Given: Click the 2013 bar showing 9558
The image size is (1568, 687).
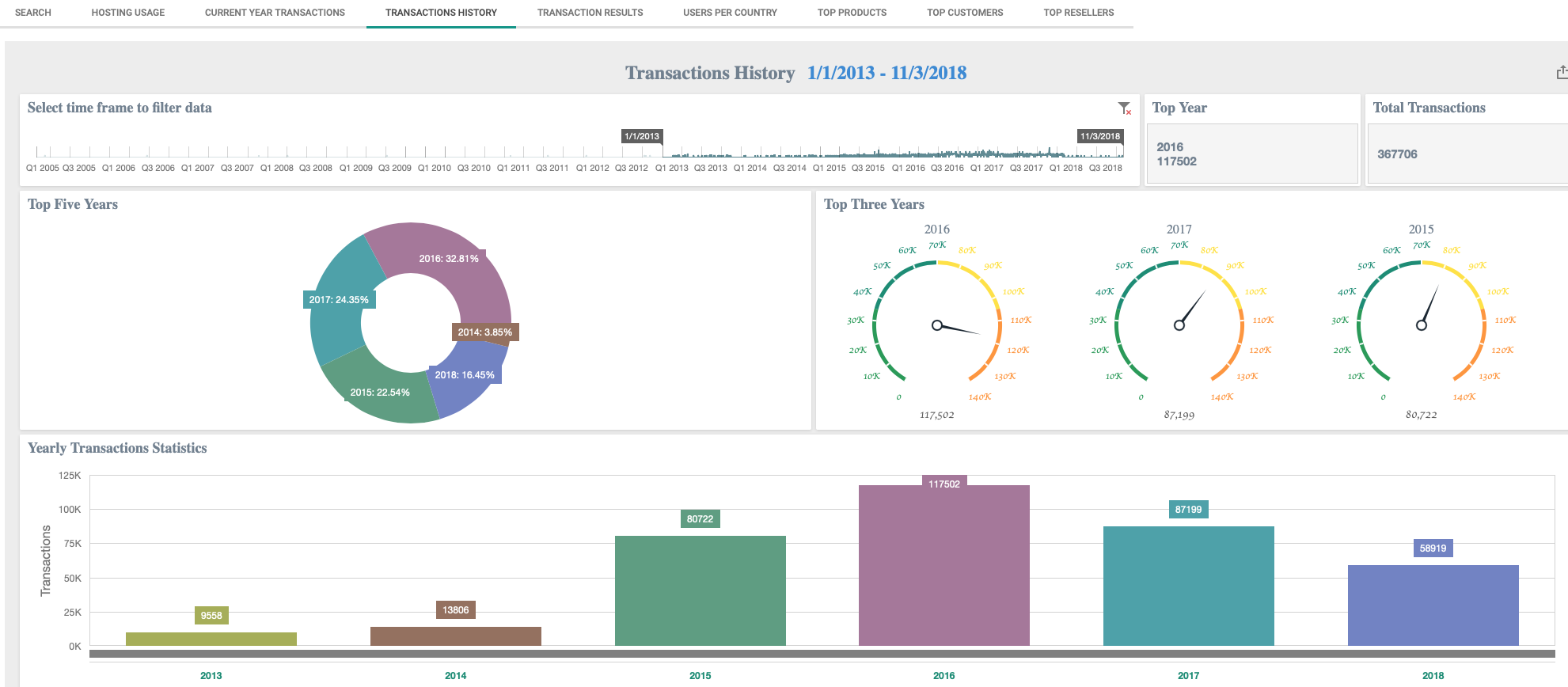Looking at the screenshot, I should (x=211, y=639).
